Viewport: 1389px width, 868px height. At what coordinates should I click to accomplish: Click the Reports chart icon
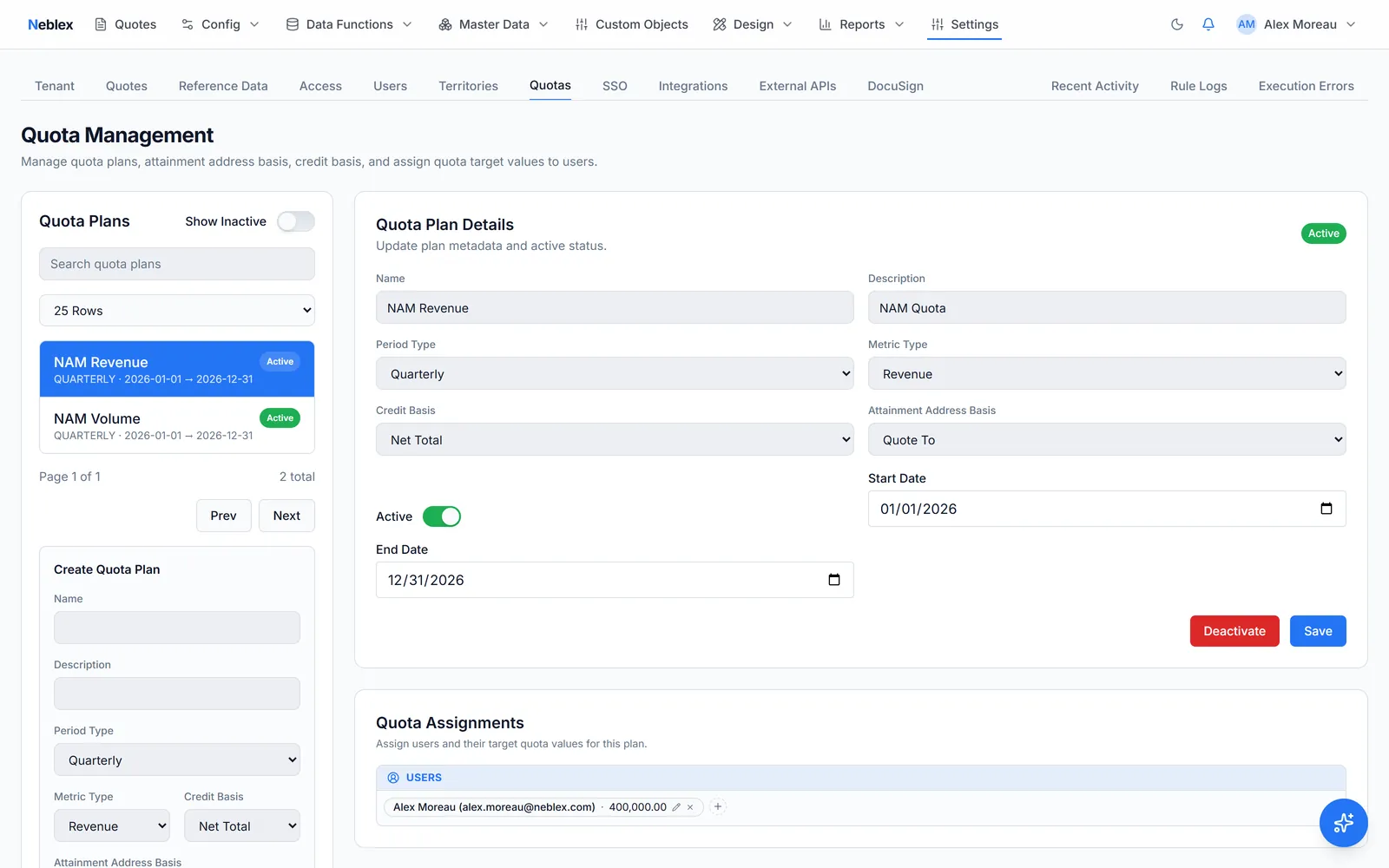[x=826, y=24]
